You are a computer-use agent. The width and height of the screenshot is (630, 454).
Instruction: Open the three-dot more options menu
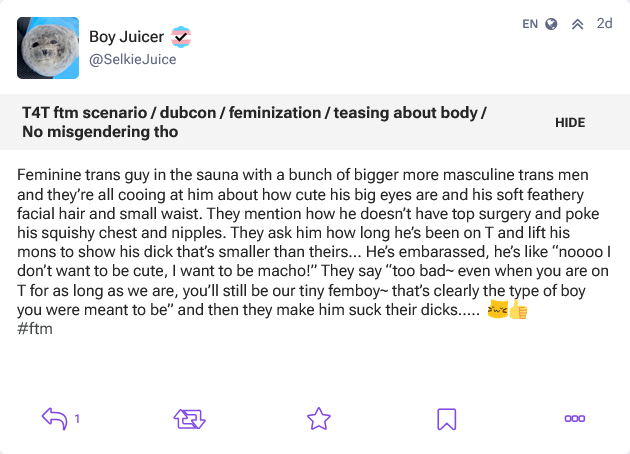[x=574, y=419]
